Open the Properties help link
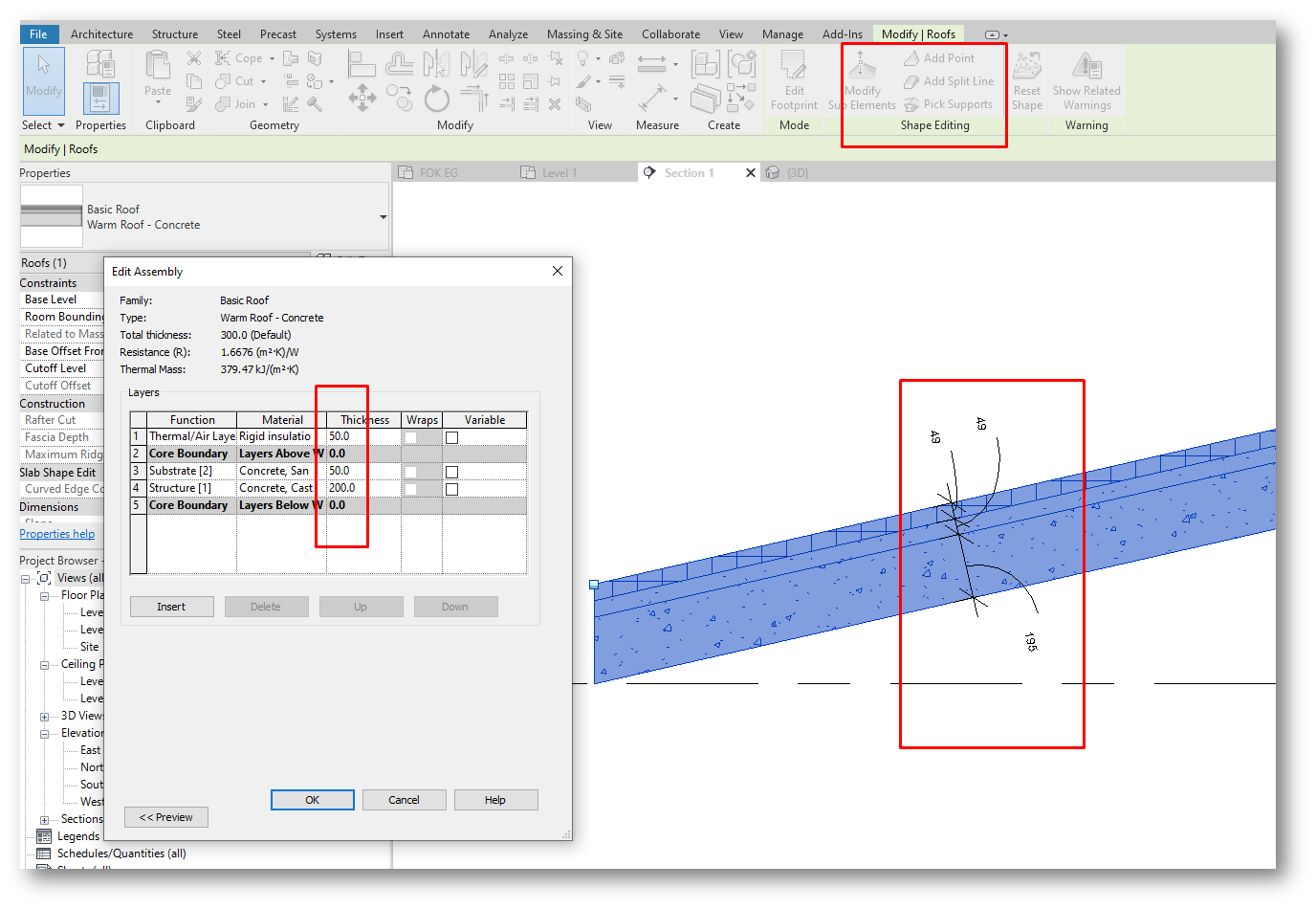The height and width of the screenshot is (909, 1316). (57, 534)
